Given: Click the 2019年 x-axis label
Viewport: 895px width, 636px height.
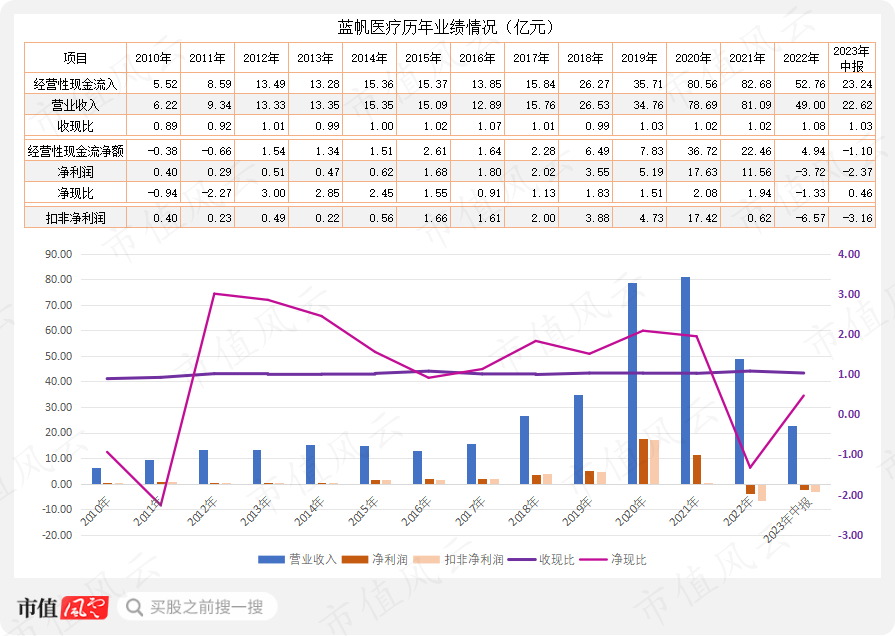Looking at the screenshot, I should pyautogui.click(x=578, y=510).
